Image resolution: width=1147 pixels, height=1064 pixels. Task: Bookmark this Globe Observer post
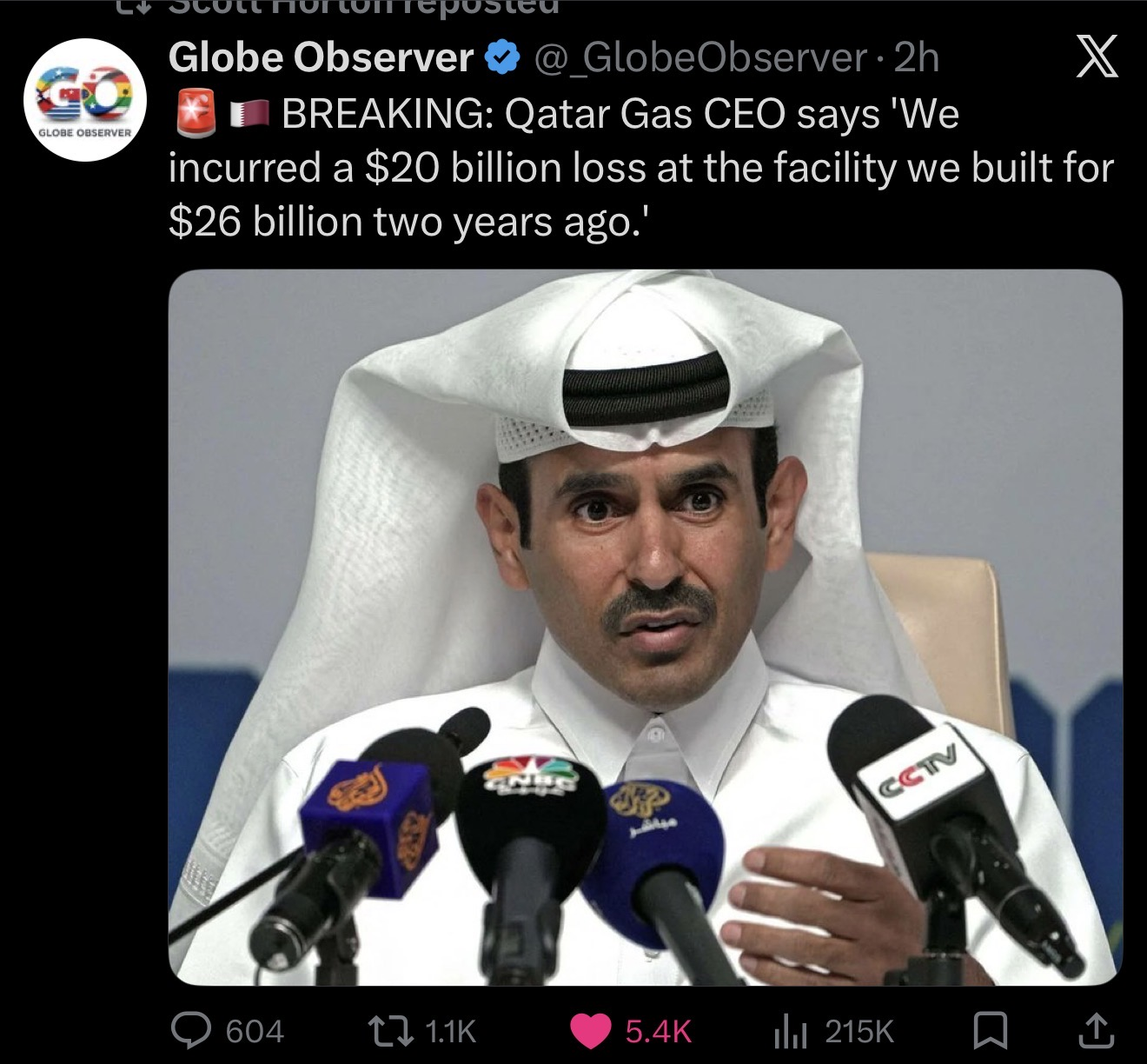[x=988, y=1031]
